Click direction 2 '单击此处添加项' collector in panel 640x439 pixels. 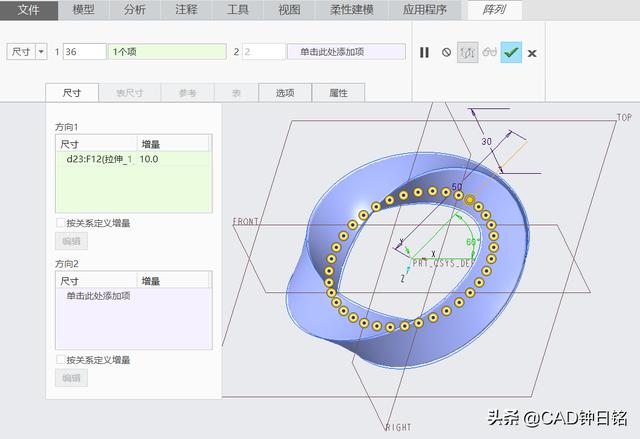[x=99, y=296]
